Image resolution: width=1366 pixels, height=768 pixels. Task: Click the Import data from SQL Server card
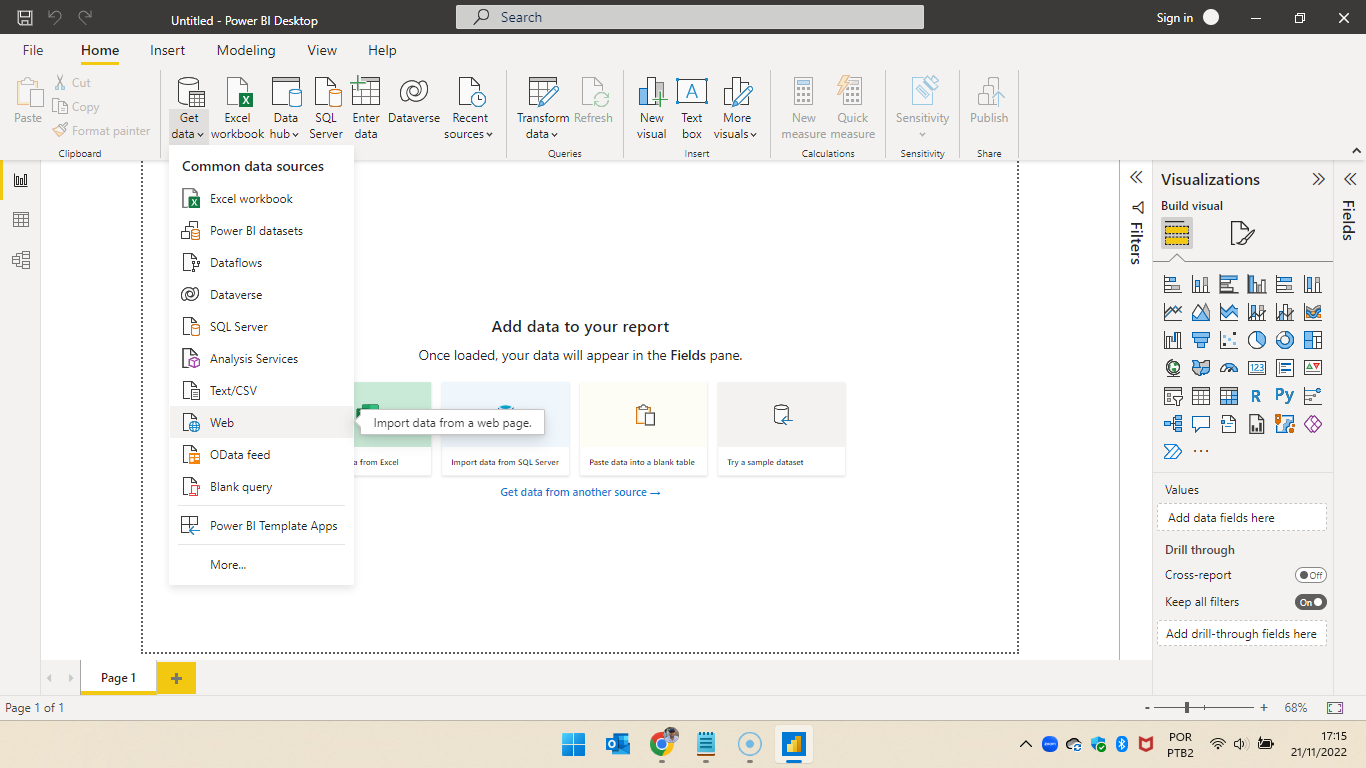pos(505,428)
